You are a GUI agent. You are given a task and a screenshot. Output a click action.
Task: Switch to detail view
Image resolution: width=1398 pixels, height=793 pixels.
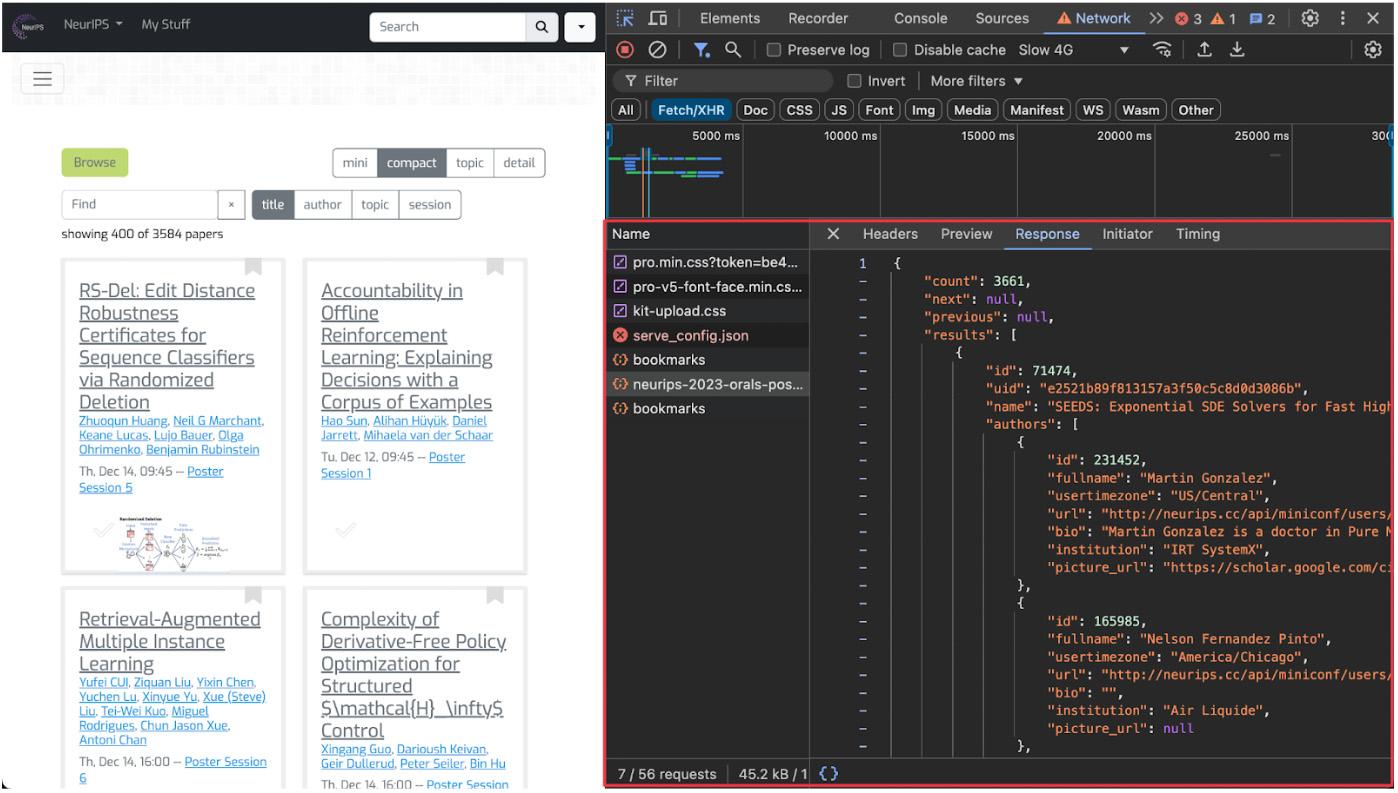click(519, 163)
